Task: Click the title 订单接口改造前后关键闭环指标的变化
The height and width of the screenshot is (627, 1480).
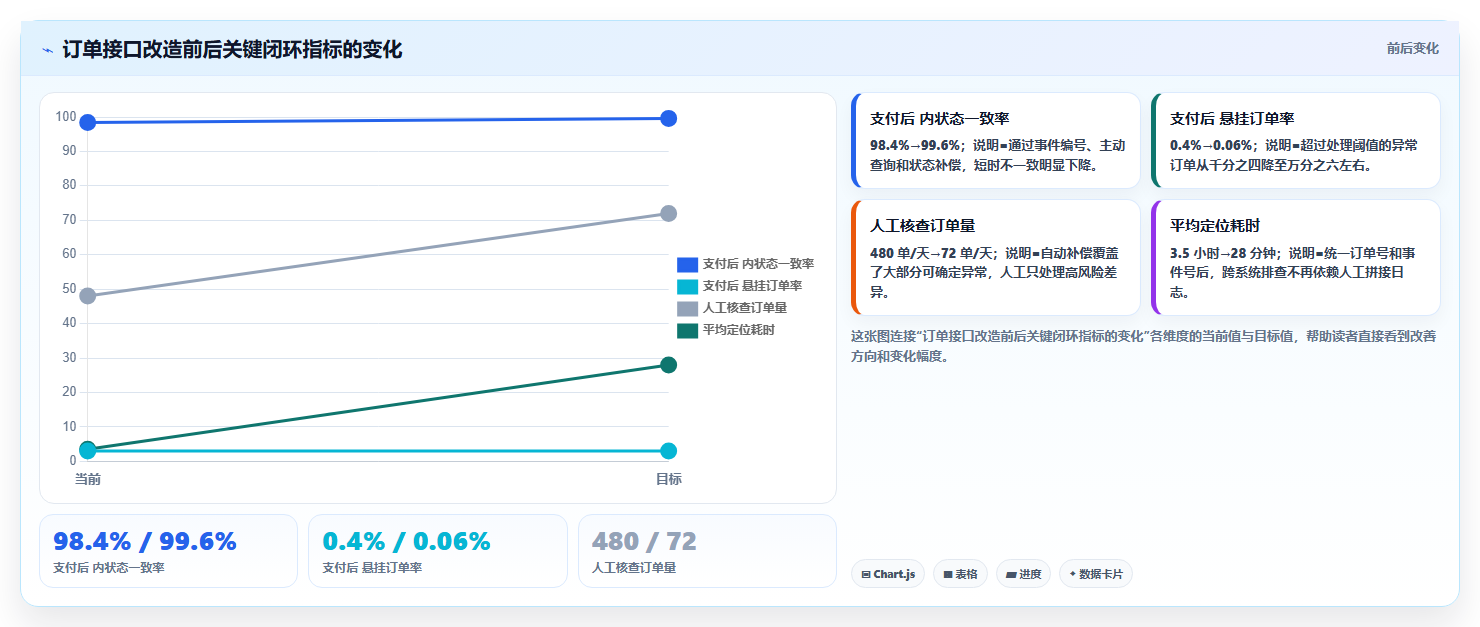Action: [232, 49]
